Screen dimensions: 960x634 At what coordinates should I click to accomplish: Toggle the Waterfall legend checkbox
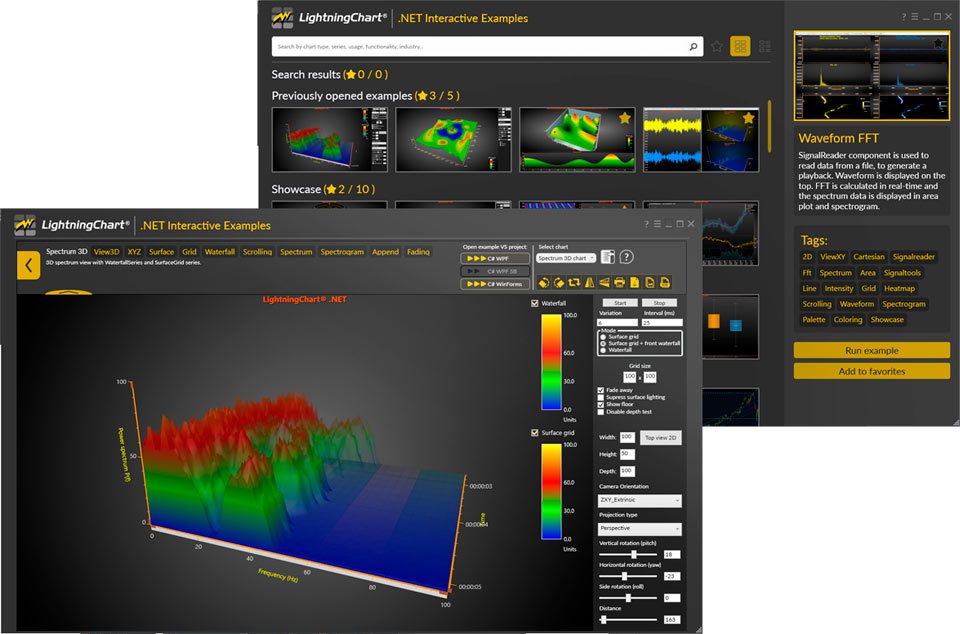(x=534, y=303)
